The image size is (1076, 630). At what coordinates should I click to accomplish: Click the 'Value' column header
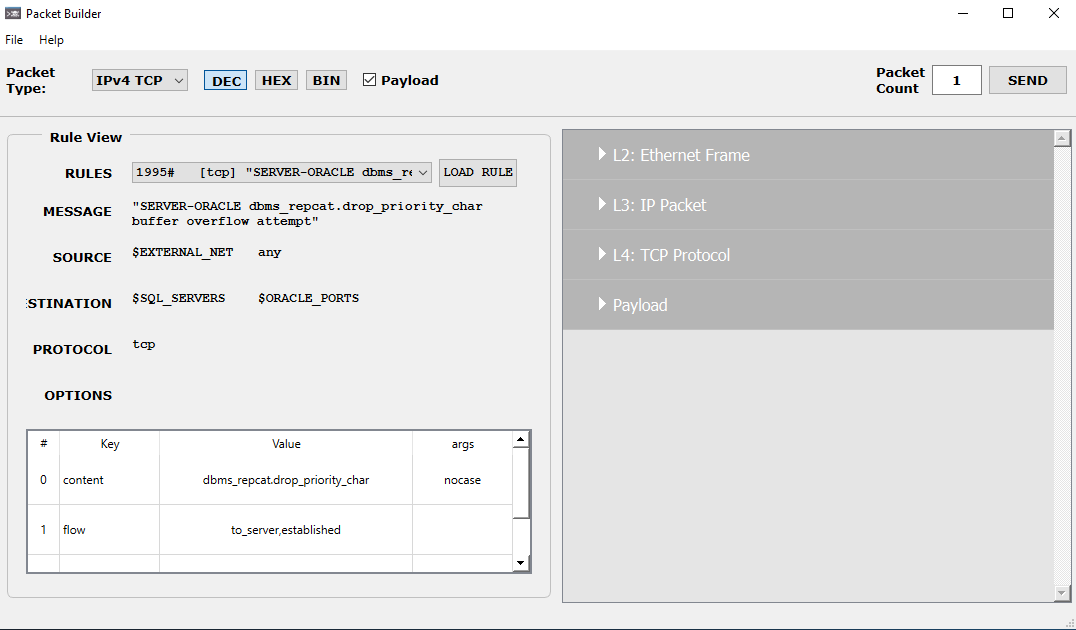[286, 444]
